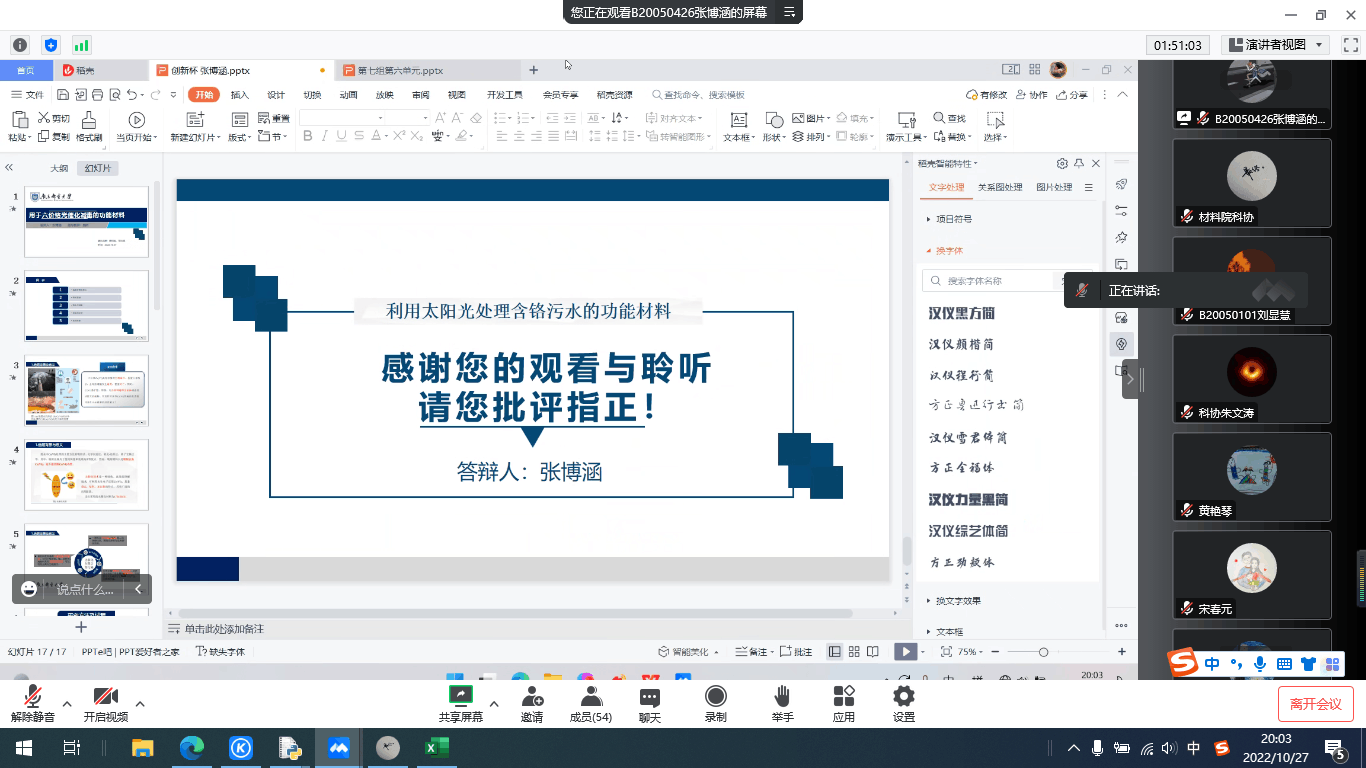Viewport: 1366px width, 768px height.
Task: Turn on camera with 开启视频
Action: click(x=105, y=697)
